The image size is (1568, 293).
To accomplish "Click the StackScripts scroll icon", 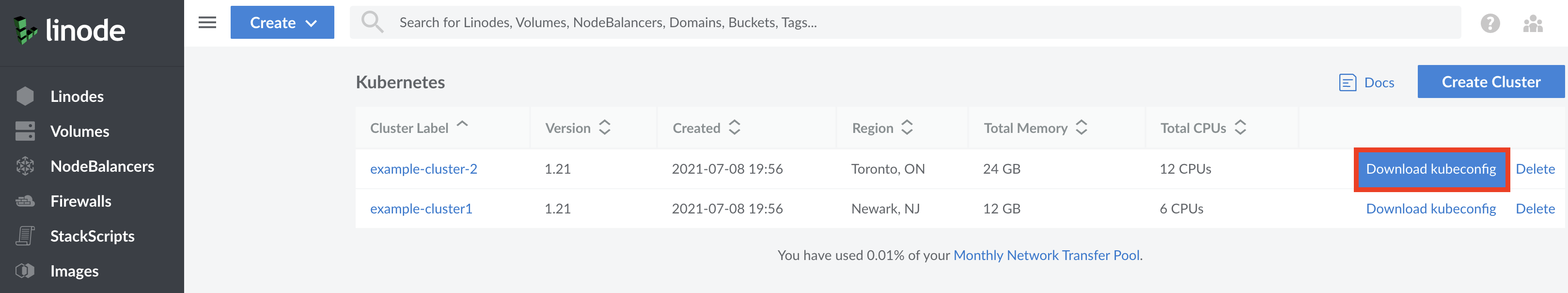I will (26, 236).
